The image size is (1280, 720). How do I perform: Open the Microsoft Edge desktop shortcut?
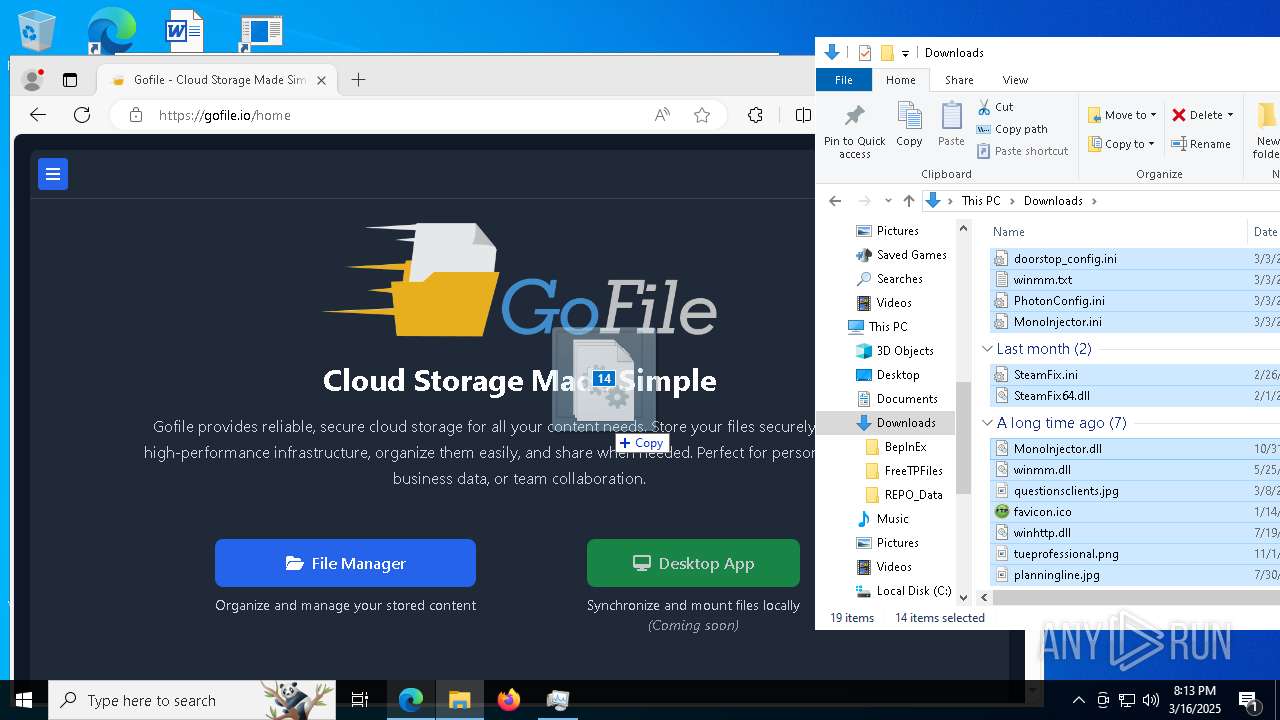click(x=110, y=31)
